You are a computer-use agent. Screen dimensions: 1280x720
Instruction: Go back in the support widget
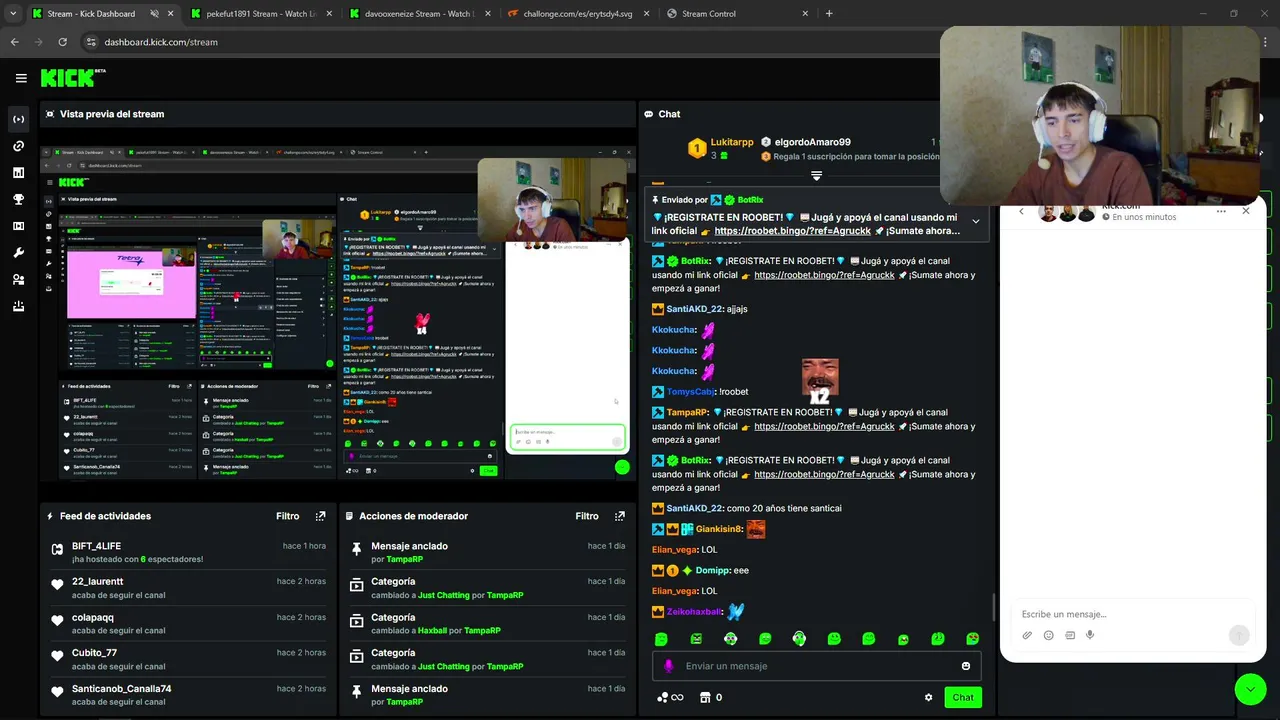[1021, 211]
